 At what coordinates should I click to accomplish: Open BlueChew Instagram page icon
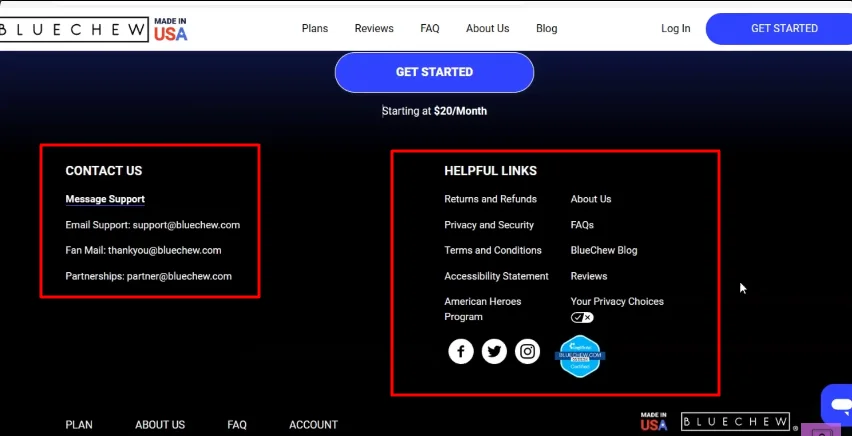pyautogui.click(x=527, y=351)
